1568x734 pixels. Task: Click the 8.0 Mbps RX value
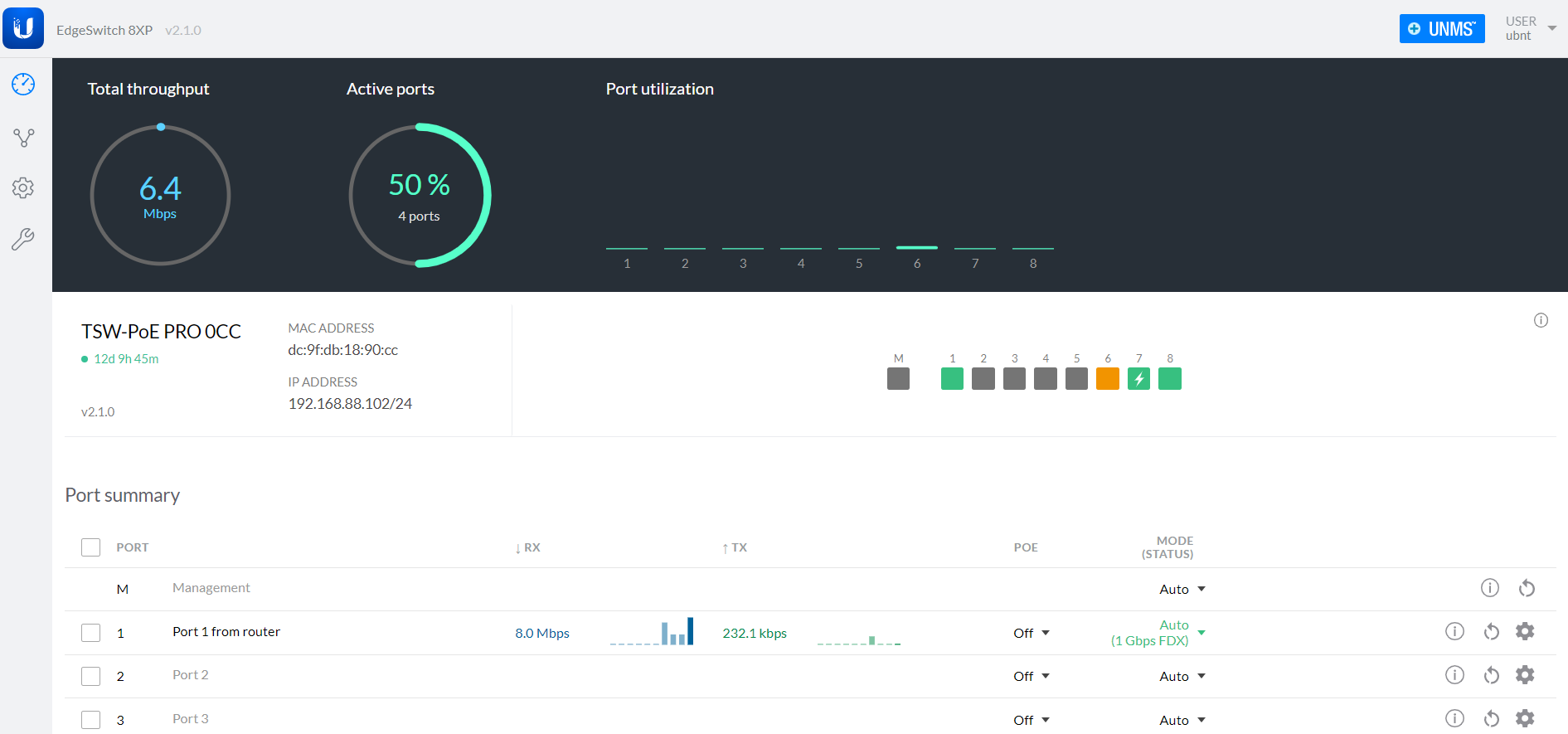tap(542, 633)
